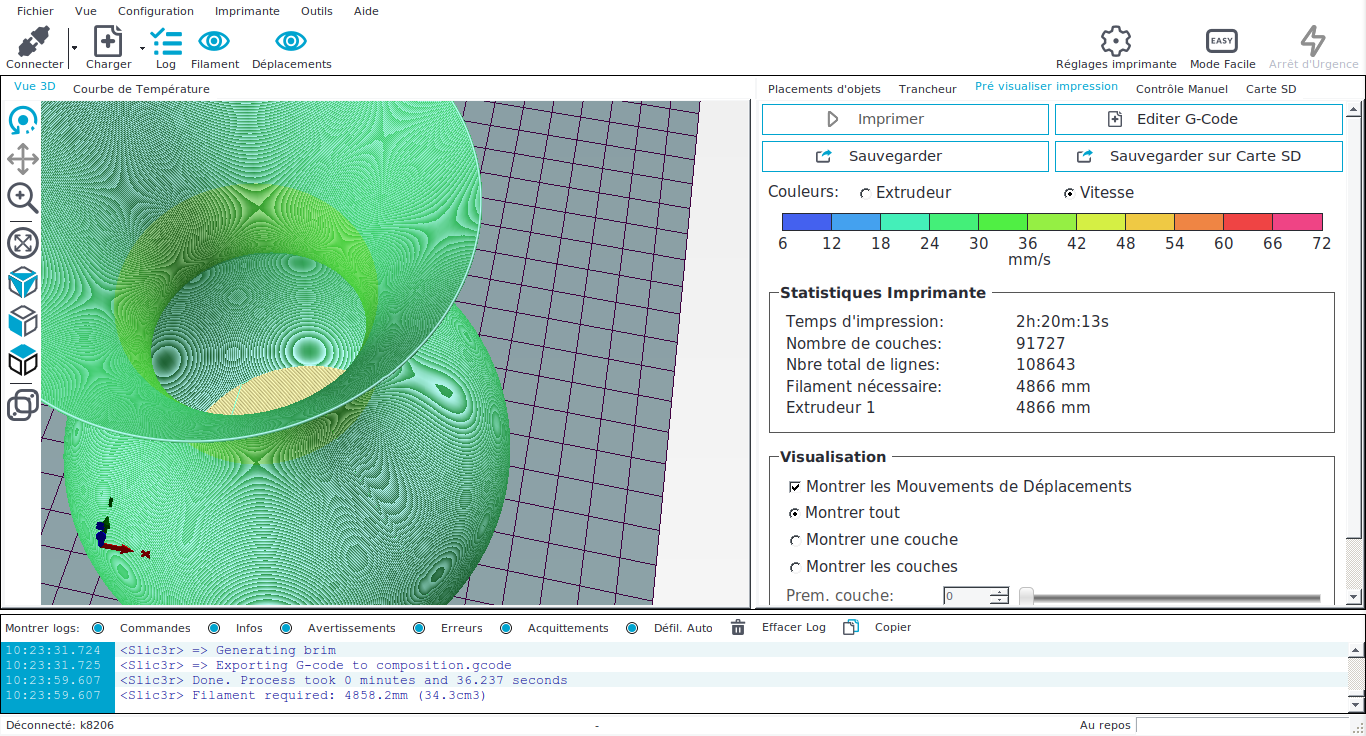Screen dimensions: 1366x736
Task: Open the Vue menu
Action: [86, 11]
